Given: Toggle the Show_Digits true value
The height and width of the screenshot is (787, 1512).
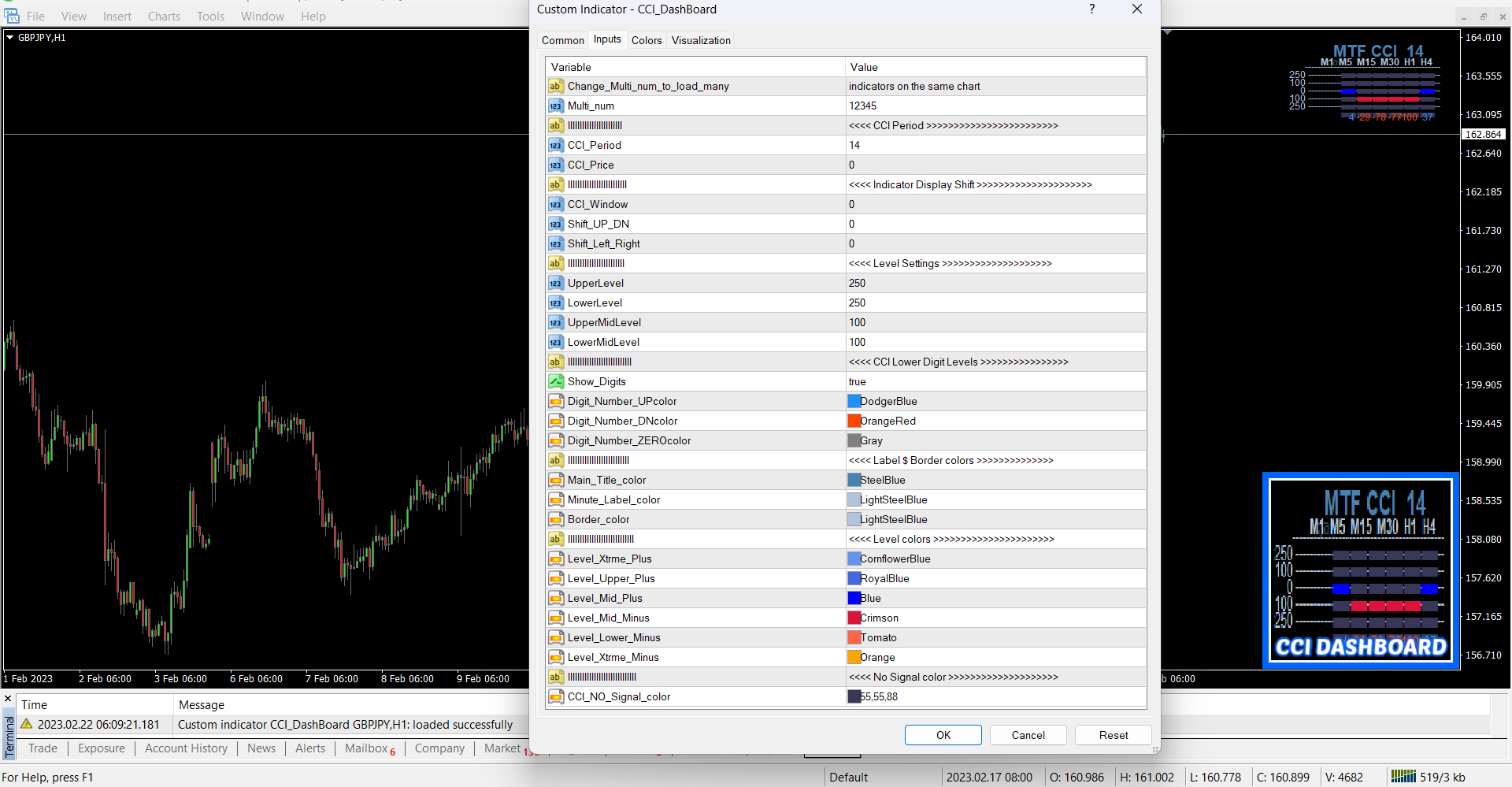Looking at the screenshot, I should point(857,382).
